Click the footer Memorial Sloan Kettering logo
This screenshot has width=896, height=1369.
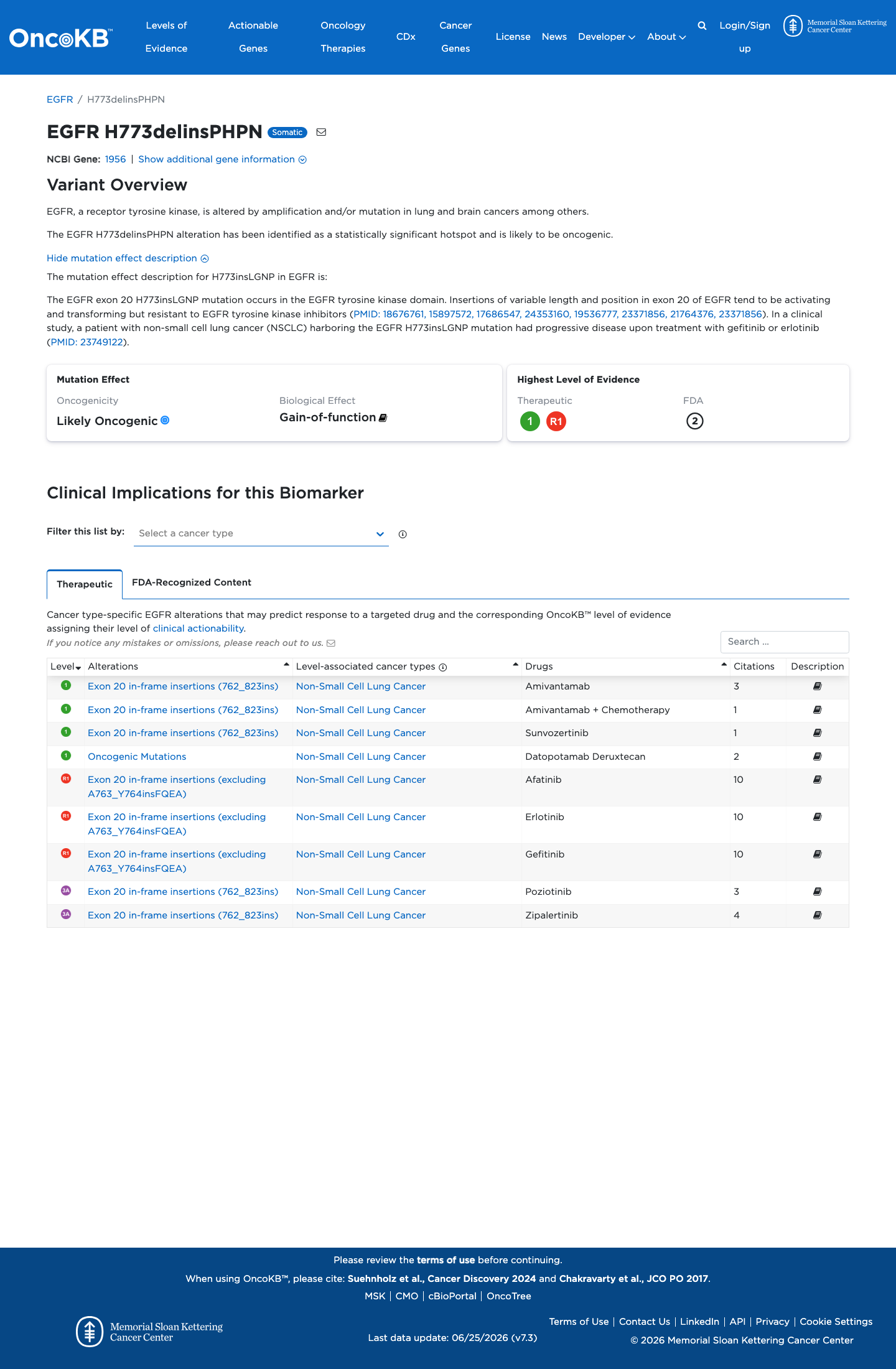tap(149, 1332)
